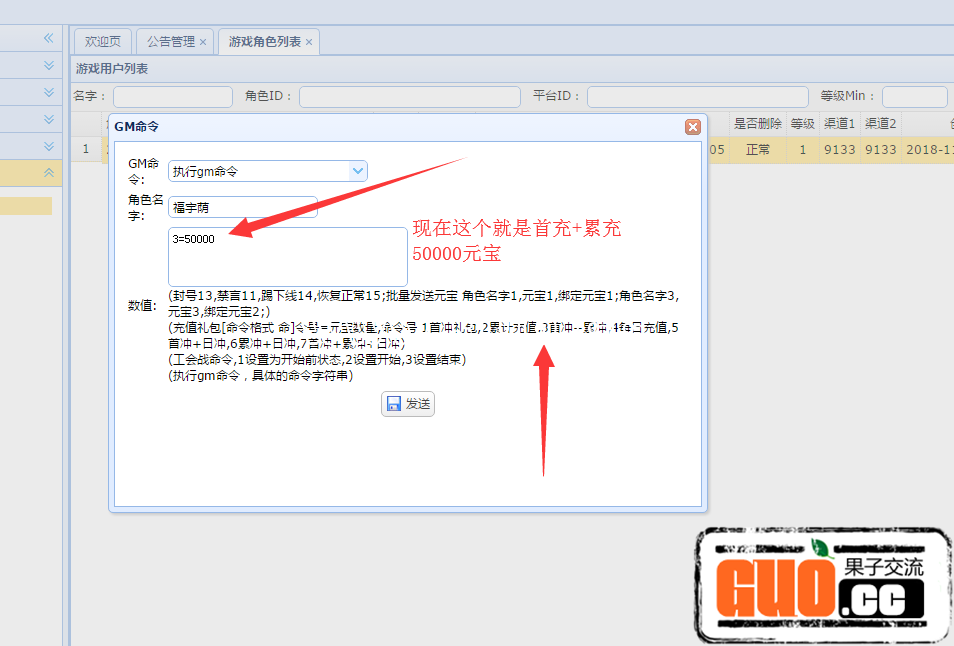This screenshot has height=646, width=954.
Task: Click the 名字 search field
Action: coord(172,97)
